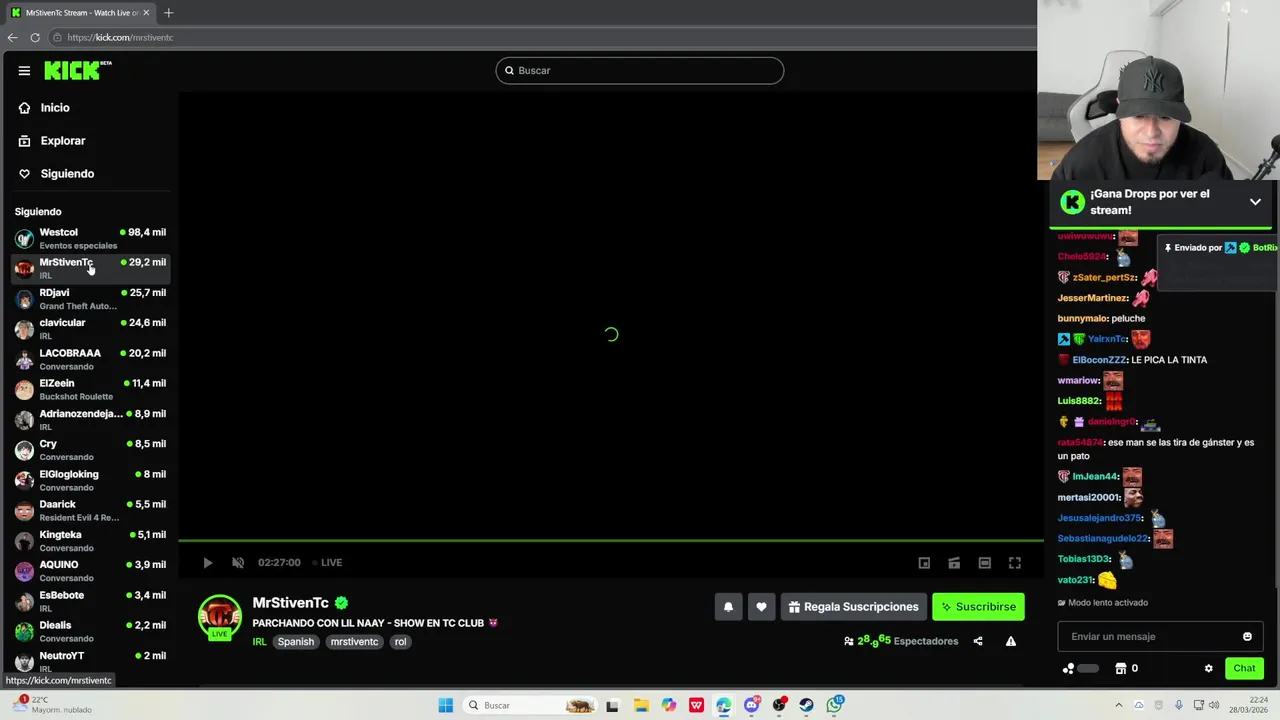Viewport: 1280px width, 720px height.
Task: Click the green Suscribirse button
Action: [x=978, y=607]
